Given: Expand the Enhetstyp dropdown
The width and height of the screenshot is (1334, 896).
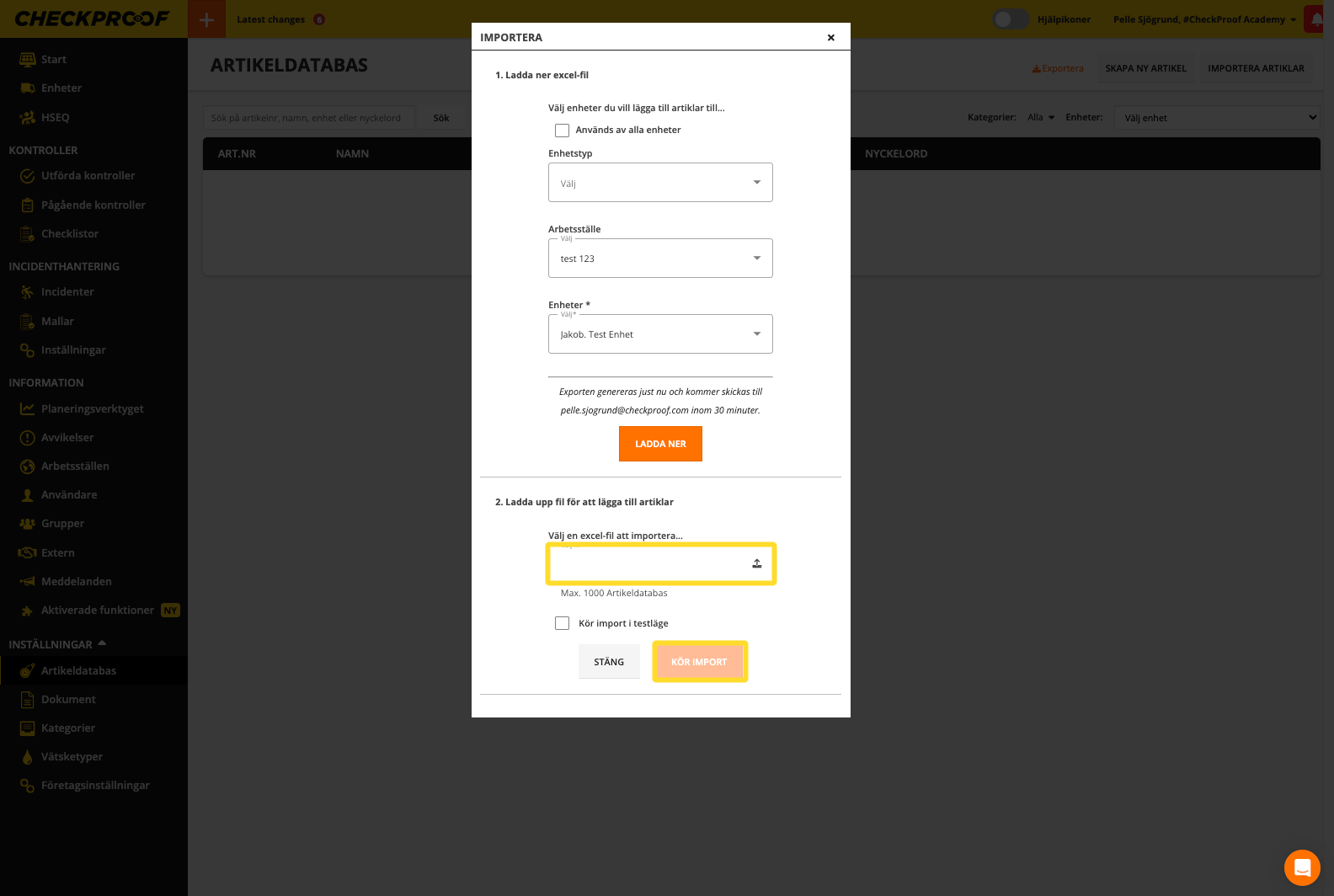Looking at the screenshot, I should click(660, 183).
